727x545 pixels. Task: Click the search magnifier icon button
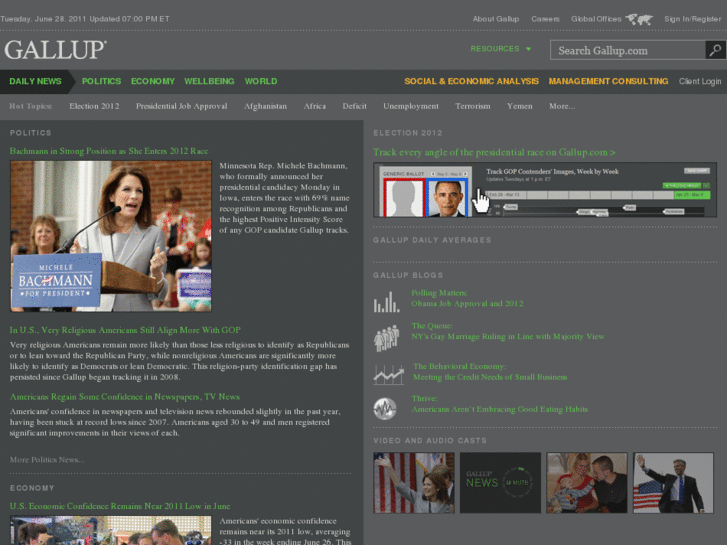click(715, 50)
